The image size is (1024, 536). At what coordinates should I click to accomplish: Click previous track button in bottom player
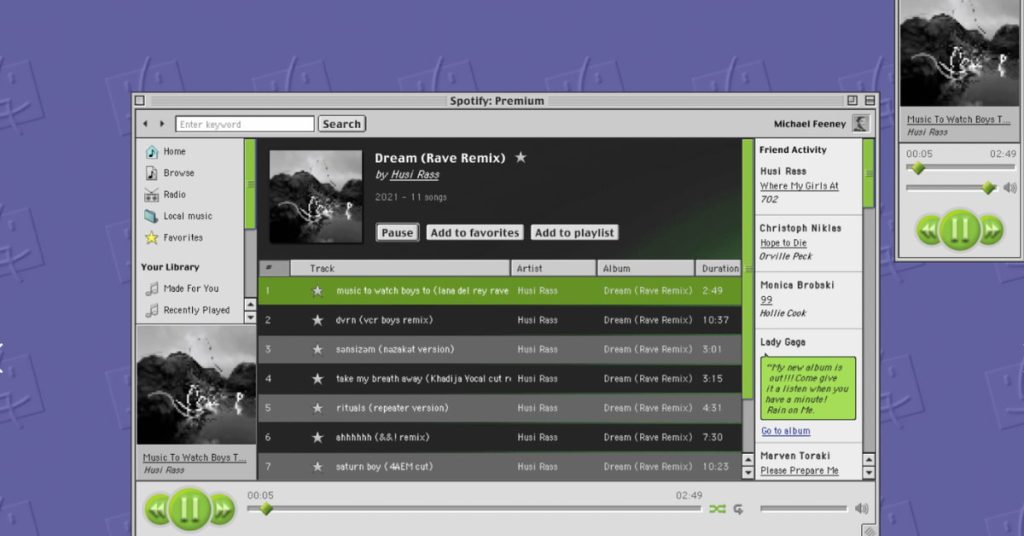click(157, 509)
